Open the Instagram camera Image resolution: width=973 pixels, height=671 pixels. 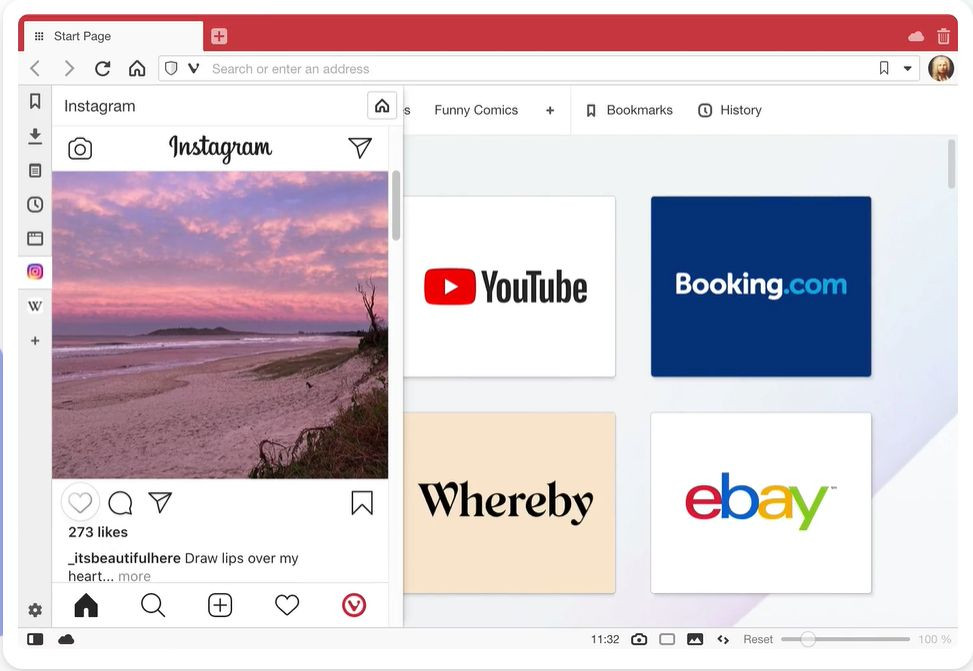[80, 149]
